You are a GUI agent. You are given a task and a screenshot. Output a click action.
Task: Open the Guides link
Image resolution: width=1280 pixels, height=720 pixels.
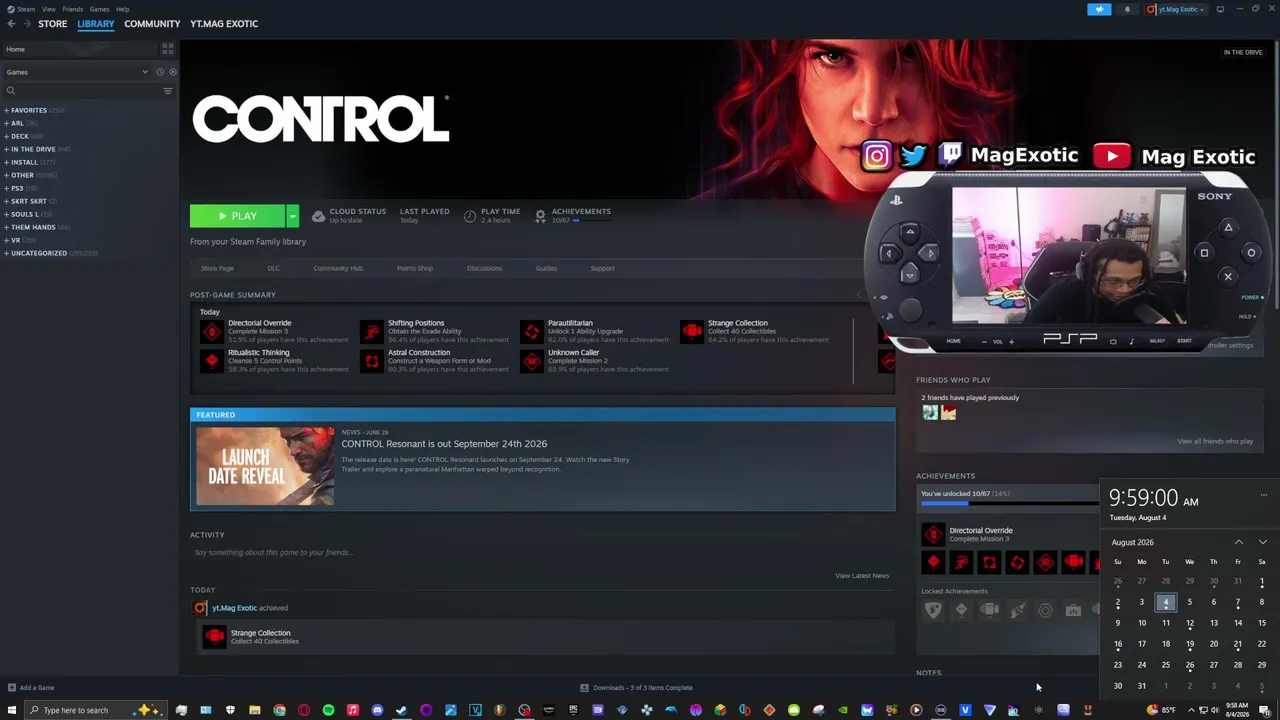(x=546, y=268)
